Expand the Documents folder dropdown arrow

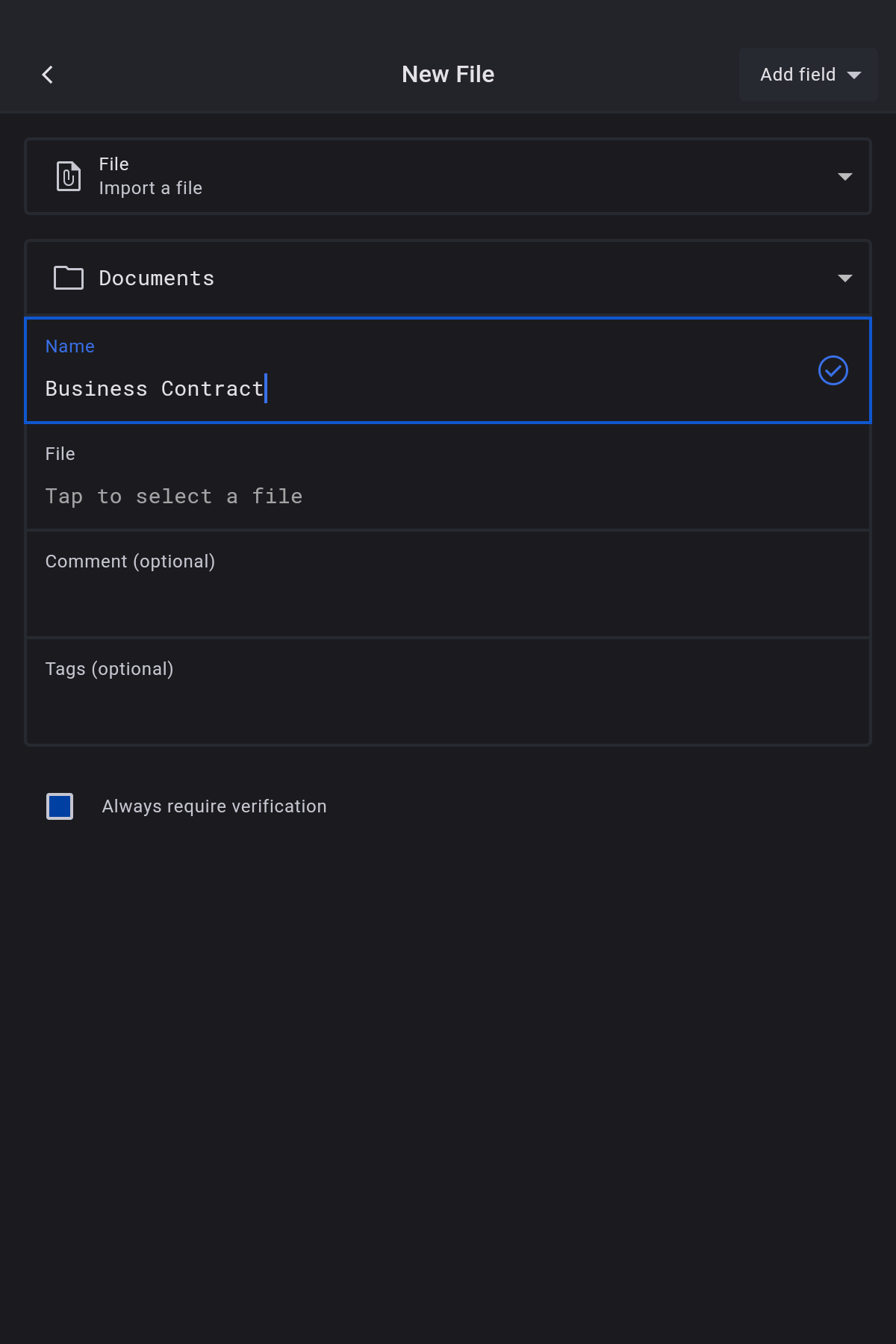coord(844,279)
